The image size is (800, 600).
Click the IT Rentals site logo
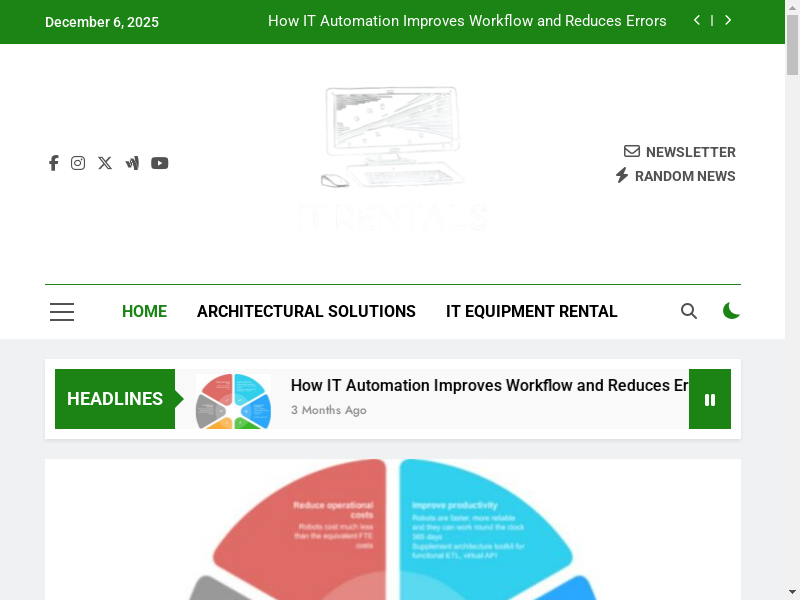pos(393,160)
